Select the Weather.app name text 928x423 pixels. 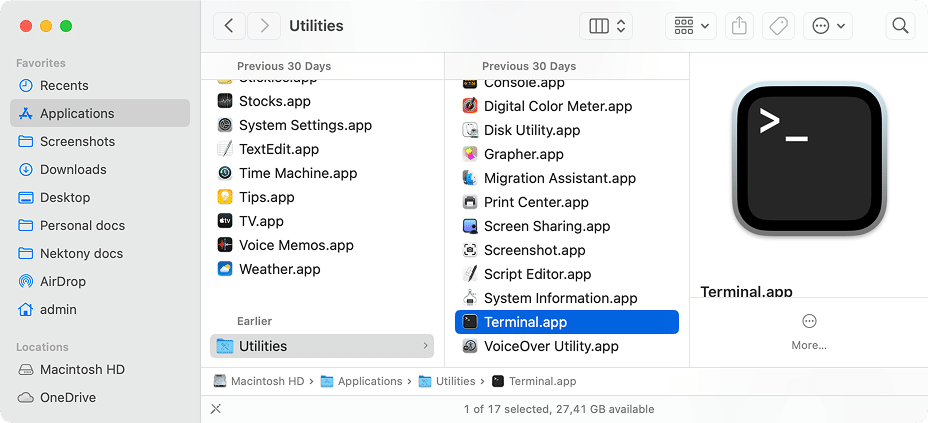tap(280, 269)
